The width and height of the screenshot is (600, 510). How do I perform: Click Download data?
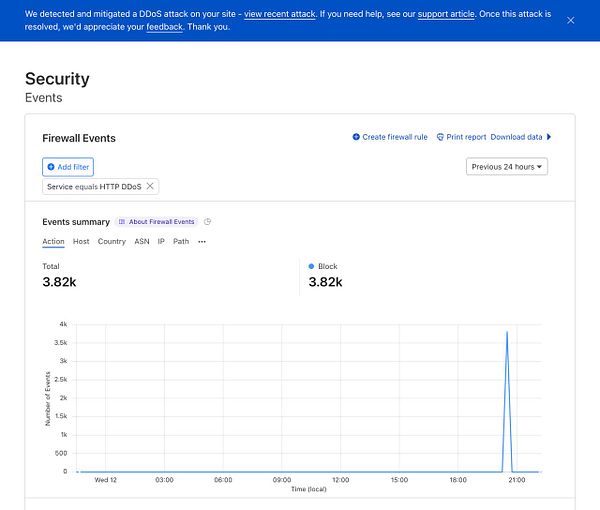coord(516,137)
